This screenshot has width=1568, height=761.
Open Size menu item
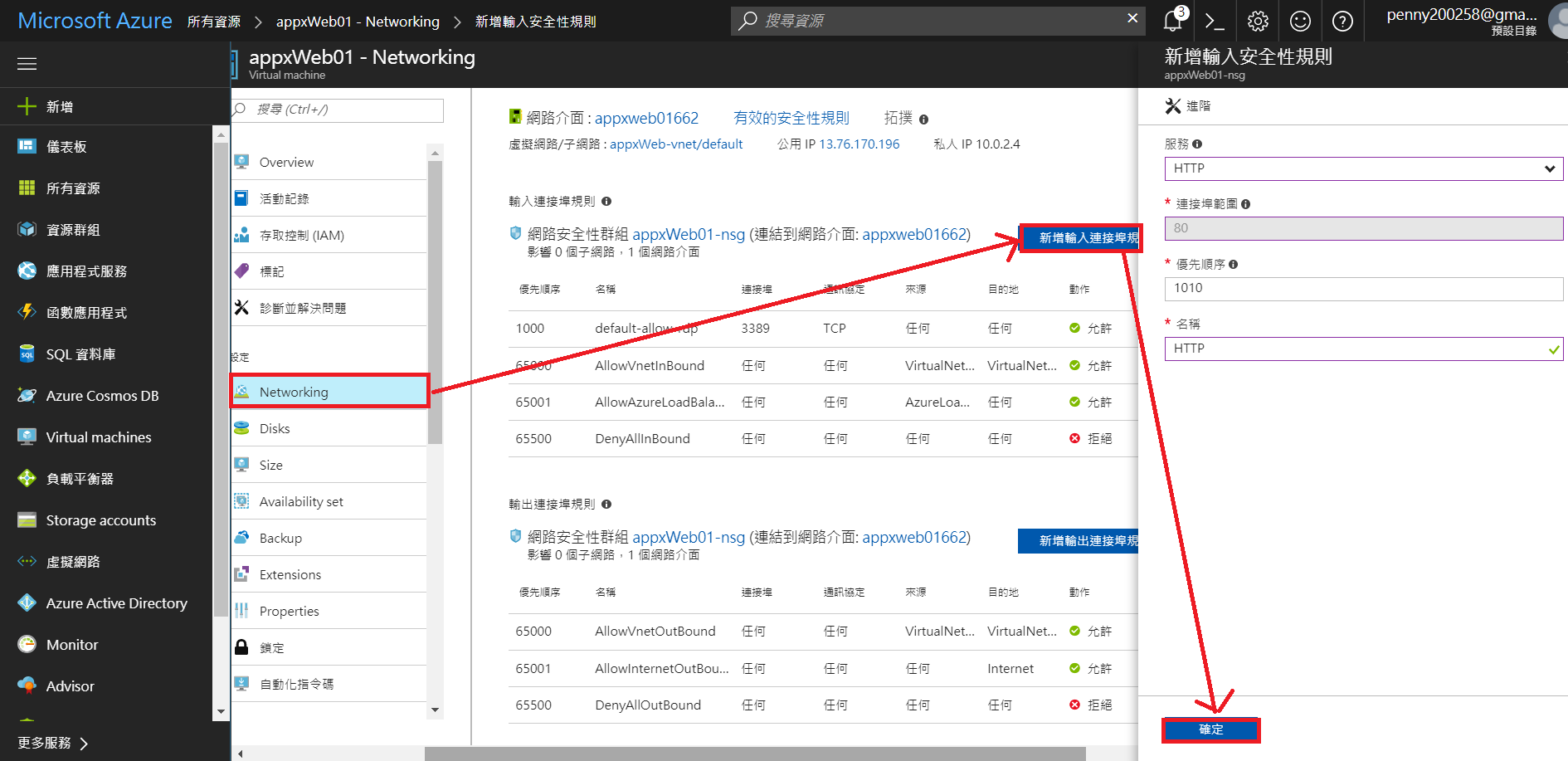(329, 466)
